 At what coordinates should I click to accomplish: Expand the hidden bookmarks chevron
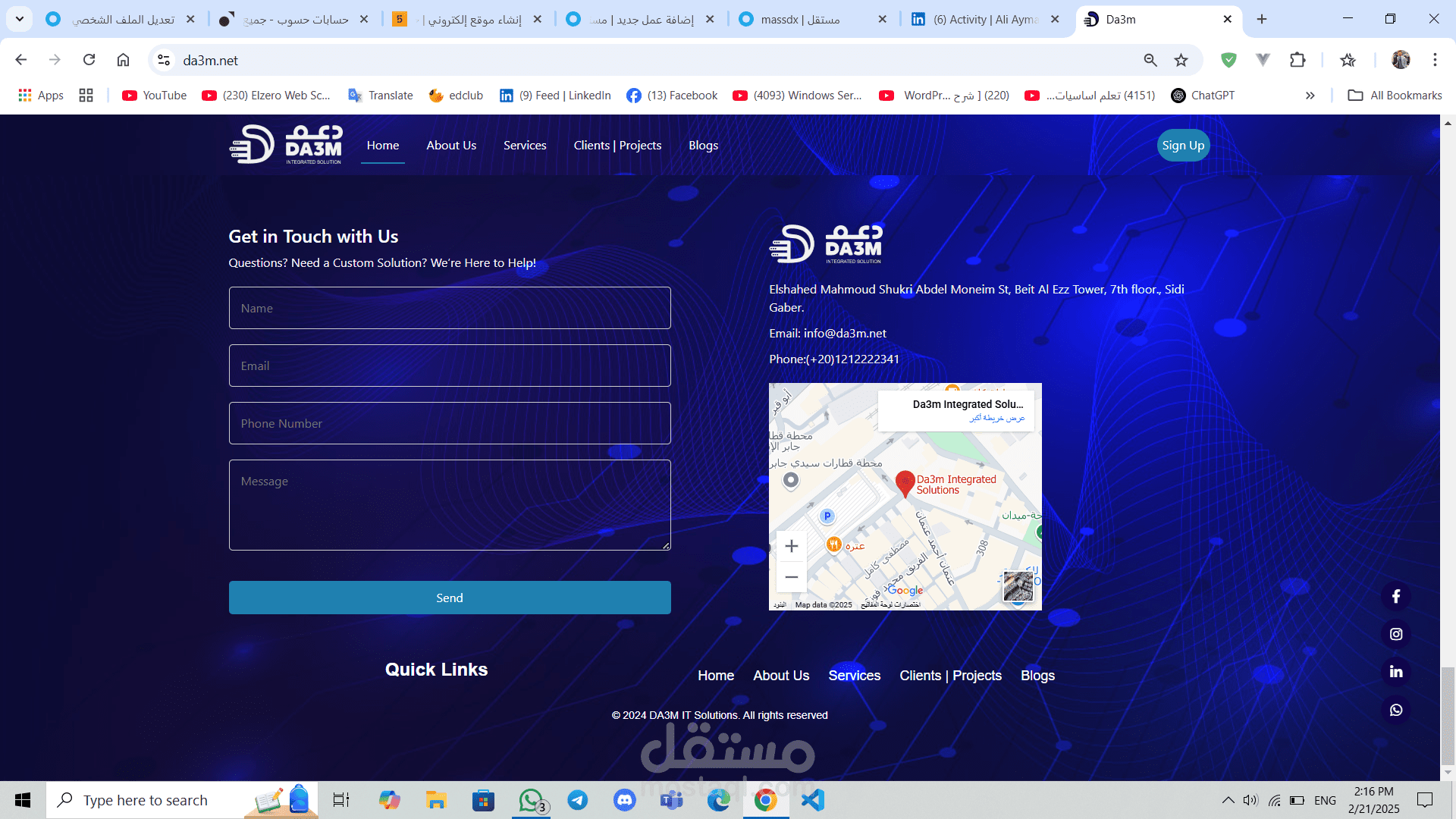click(x=1310, y=96)
